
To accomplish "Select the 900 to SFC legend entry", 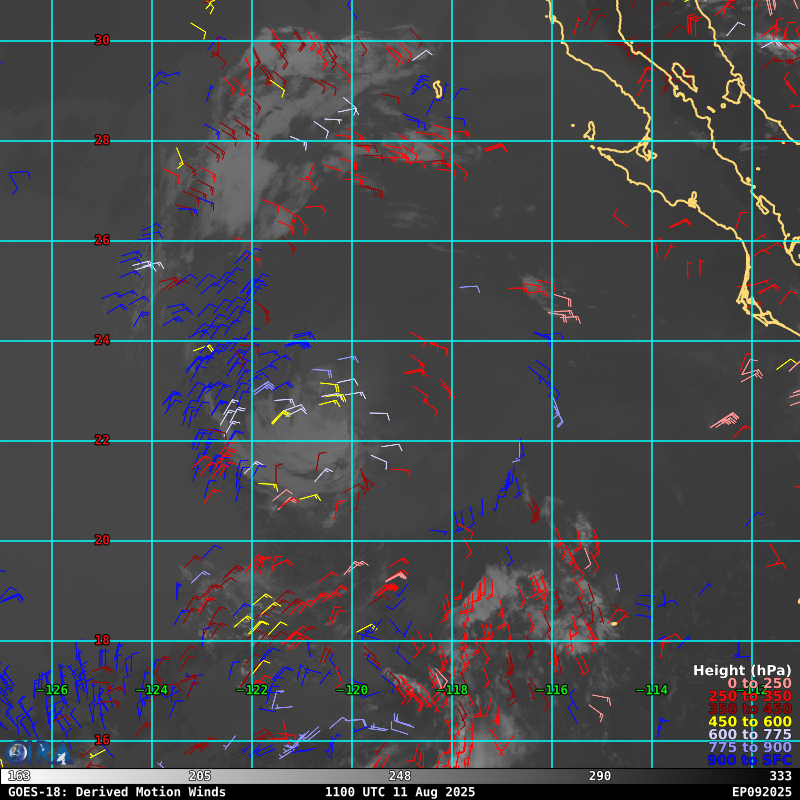I will [x=750, y=761].
